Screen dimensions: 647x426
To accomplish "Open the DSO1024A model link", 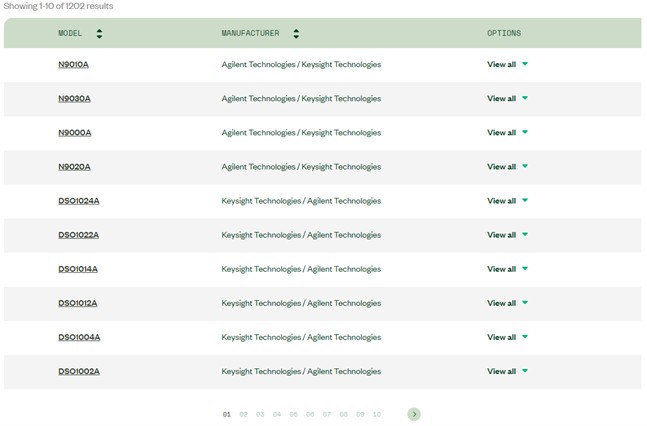I will point(78,201).
